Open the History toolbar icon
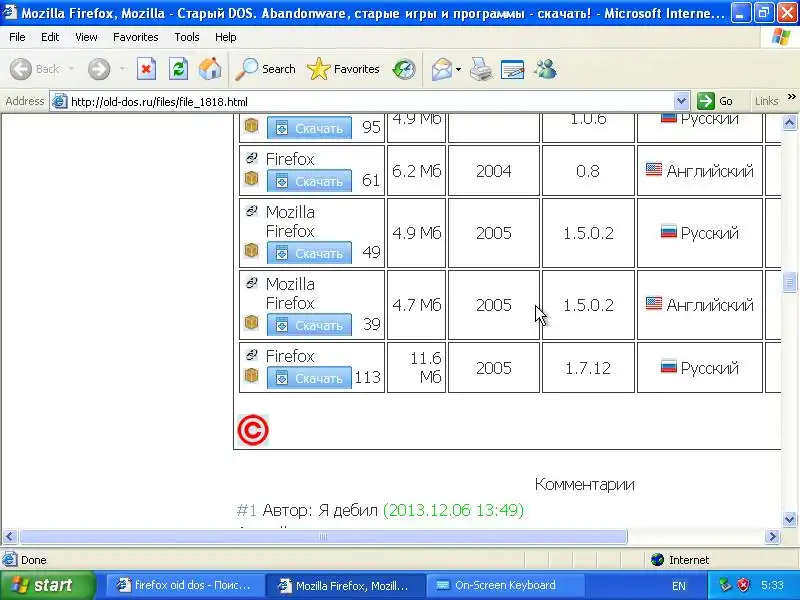The height and width of the screenshot is (600, 800). pos(404,69)
